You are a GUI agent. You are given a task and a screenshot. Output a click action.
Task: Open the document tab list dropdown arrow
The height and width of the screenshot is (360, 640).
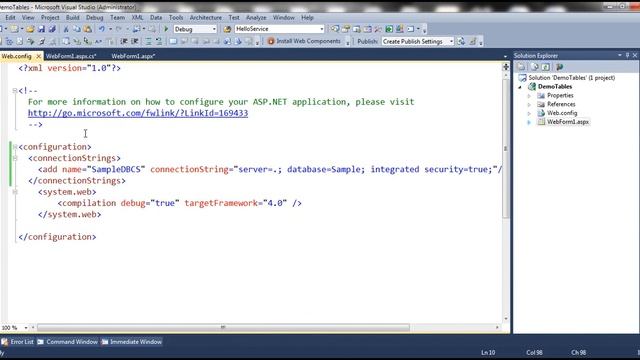pyautogui.click(x=505, y=56)
